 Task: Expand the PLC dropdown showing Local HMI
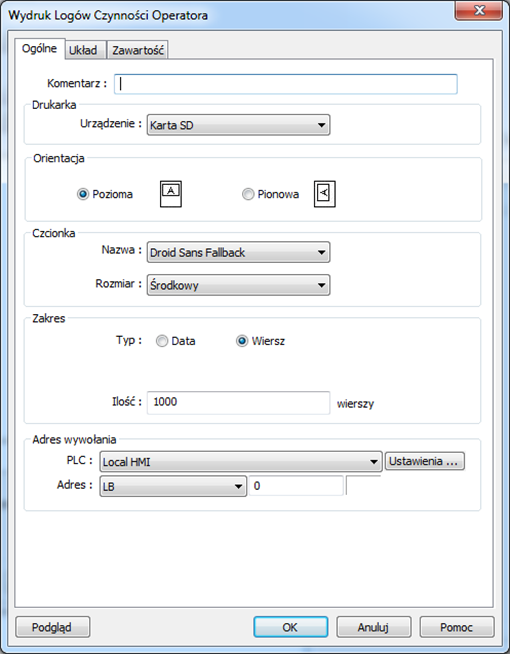241,462
